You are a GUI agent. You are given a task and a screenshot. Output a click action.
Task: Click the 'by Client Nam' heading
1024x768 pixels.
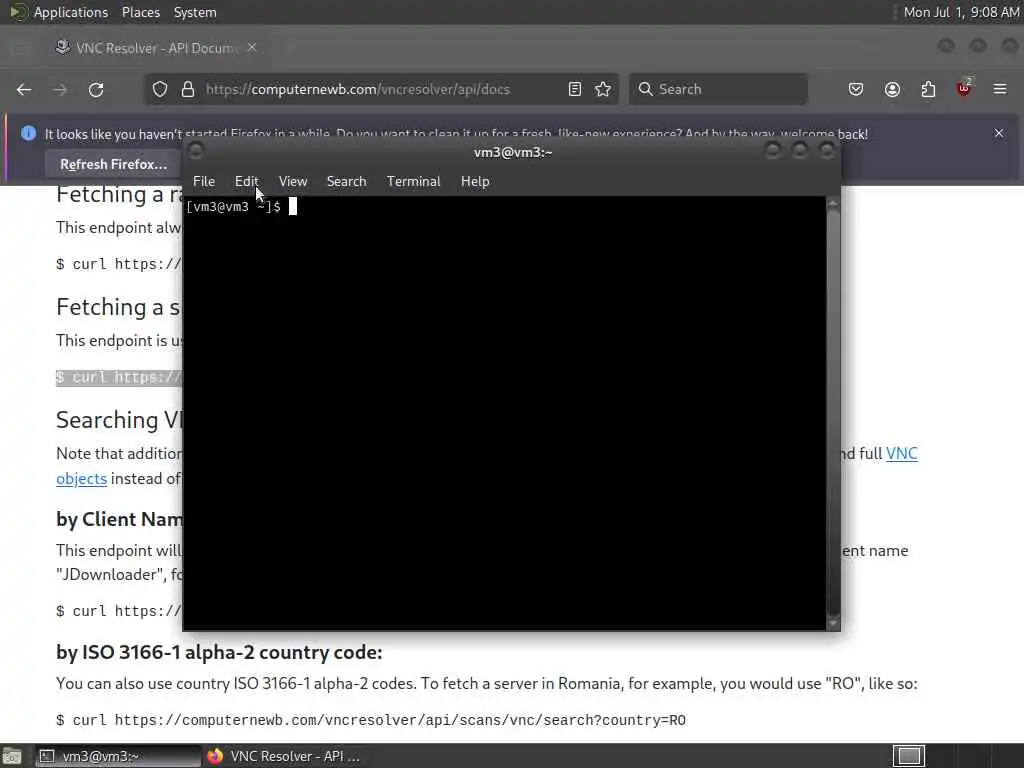(120, 519)
